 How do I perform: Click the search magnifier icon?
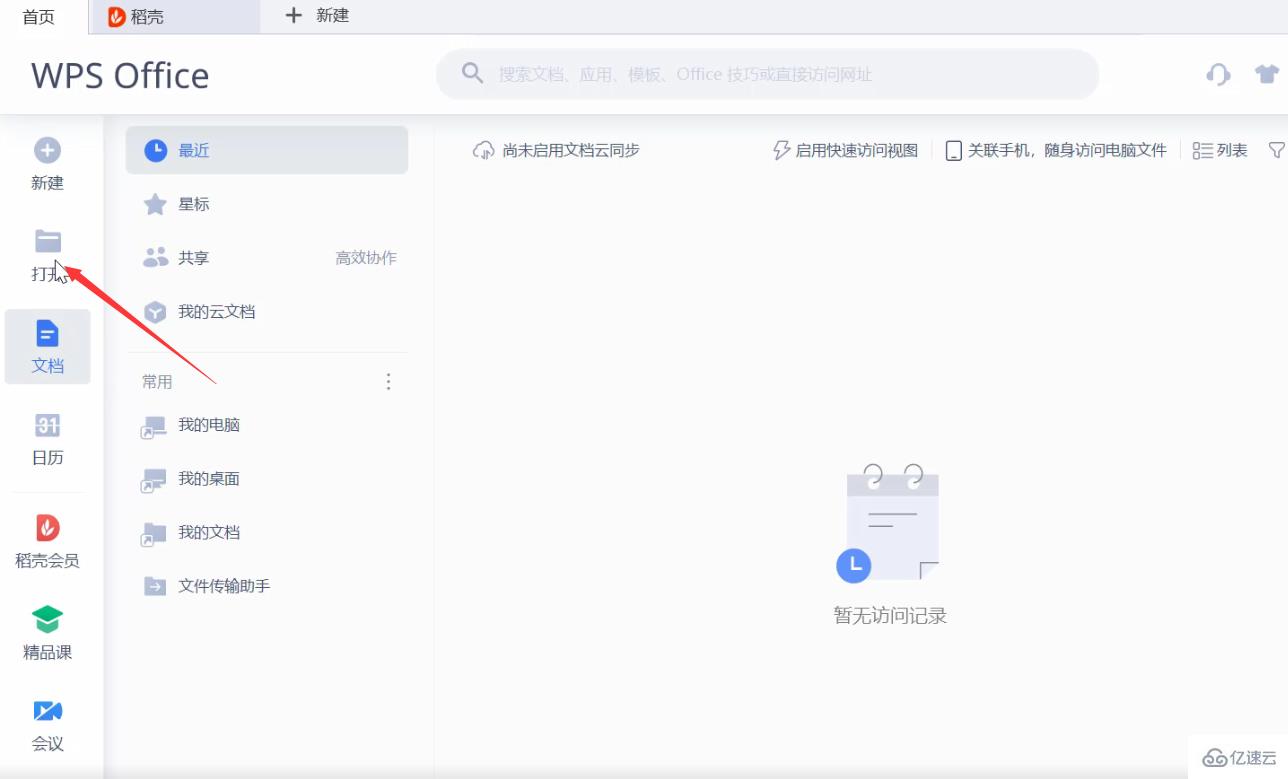pos(472,74)
